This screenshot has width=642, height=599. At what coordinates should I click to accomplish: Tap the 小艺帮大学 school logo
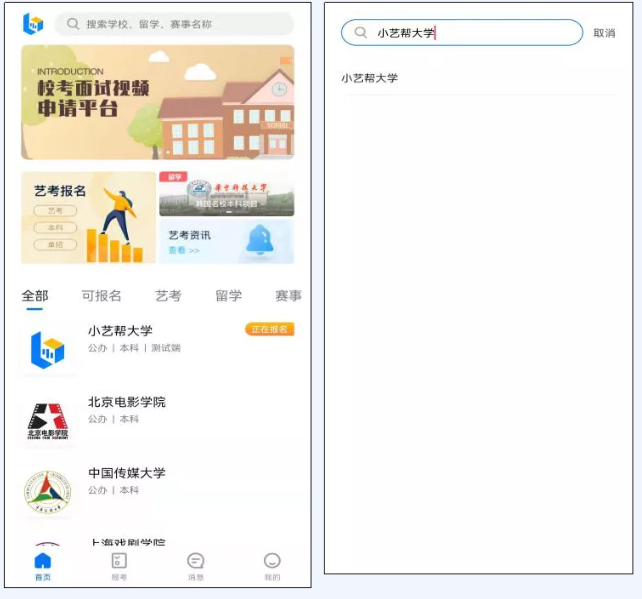48,349
